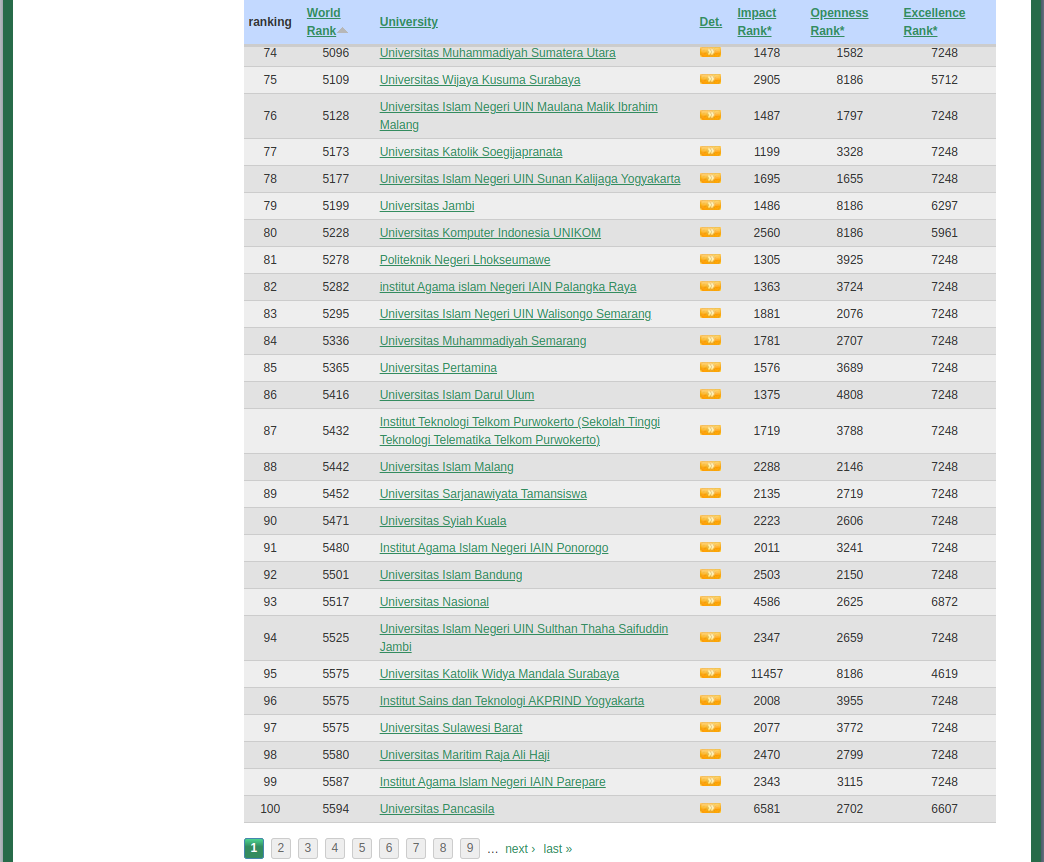Go to 'last »' page link
This screenshot has width=1044, height=862.
[x=558, y=849]
